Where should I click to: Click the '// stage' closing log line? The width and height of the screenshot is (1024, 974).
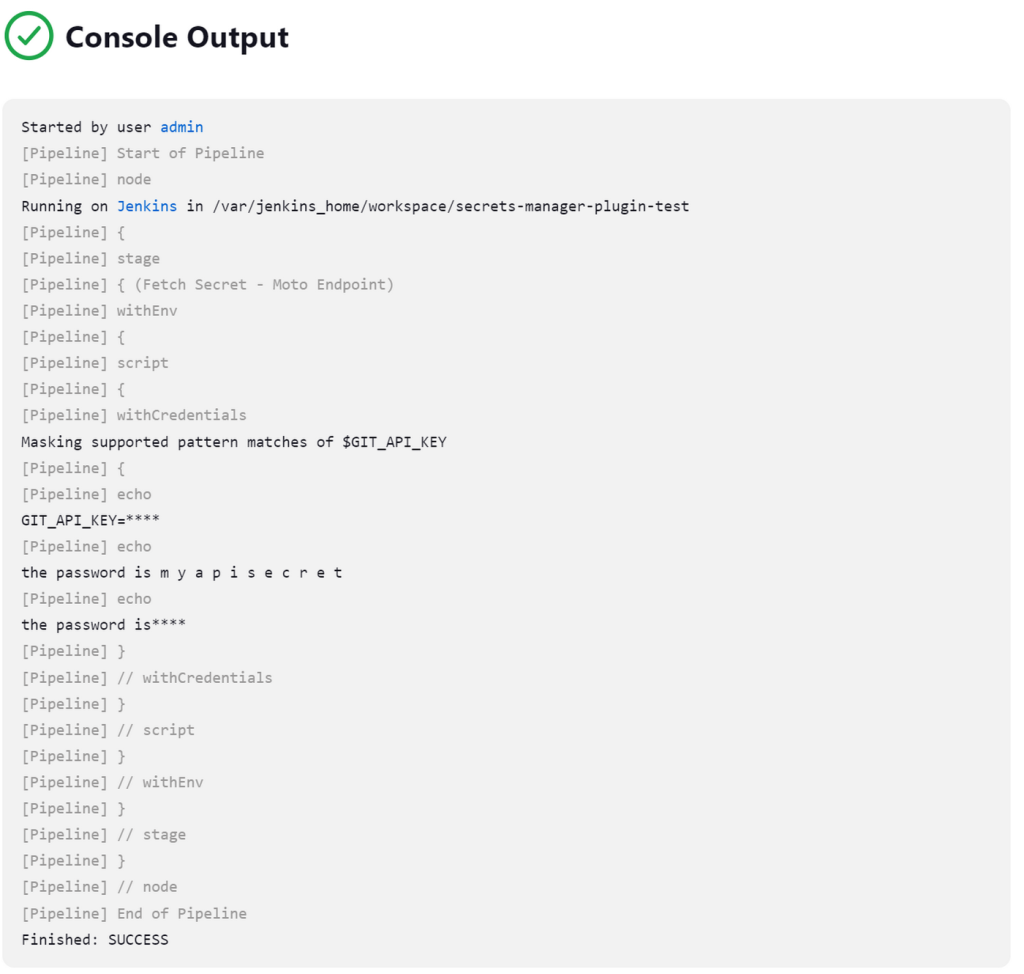(x=103, y=835)
